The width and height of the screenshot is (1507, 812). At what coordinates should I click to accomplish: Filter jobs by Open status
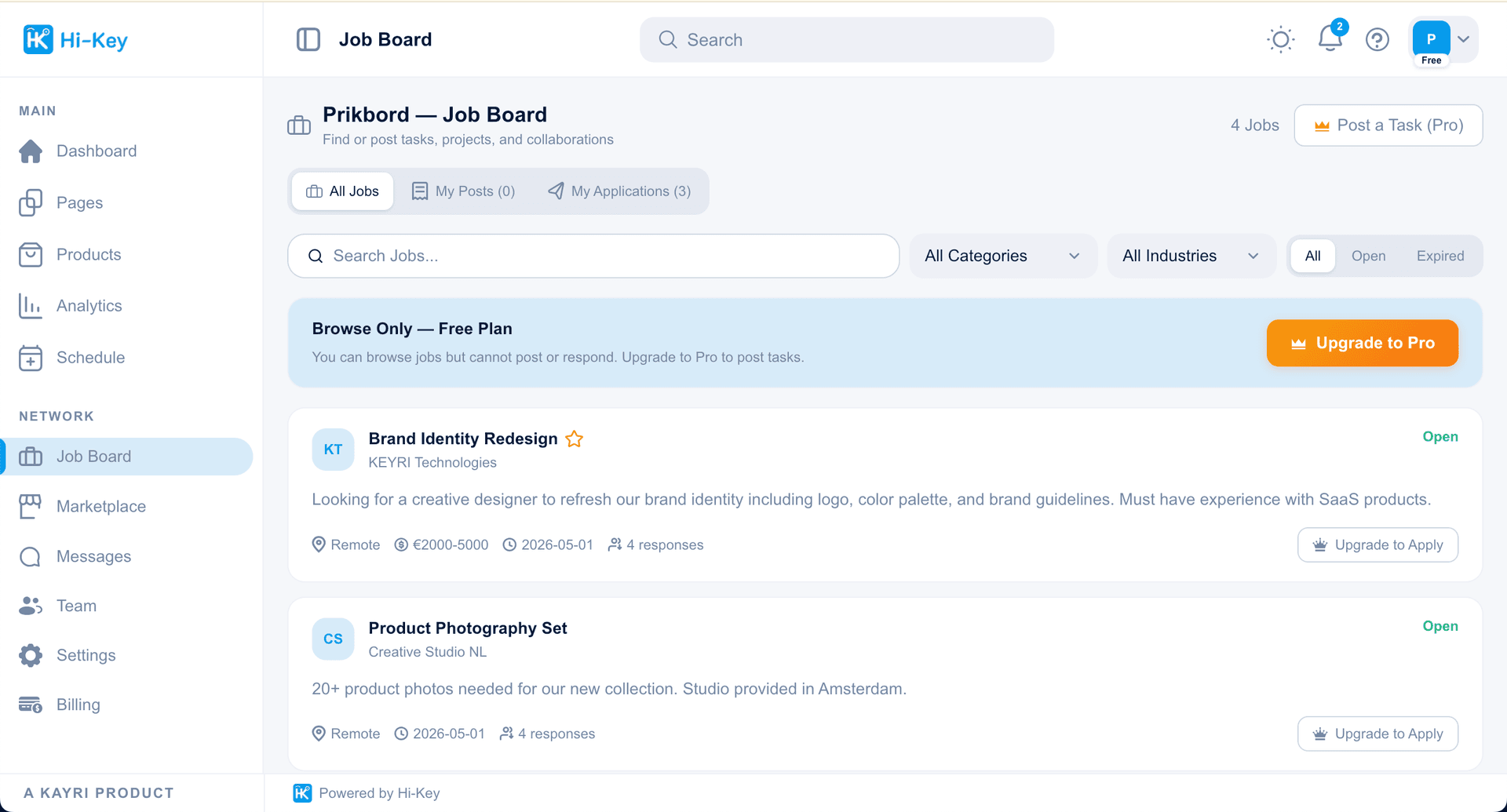coord(1368,256)
